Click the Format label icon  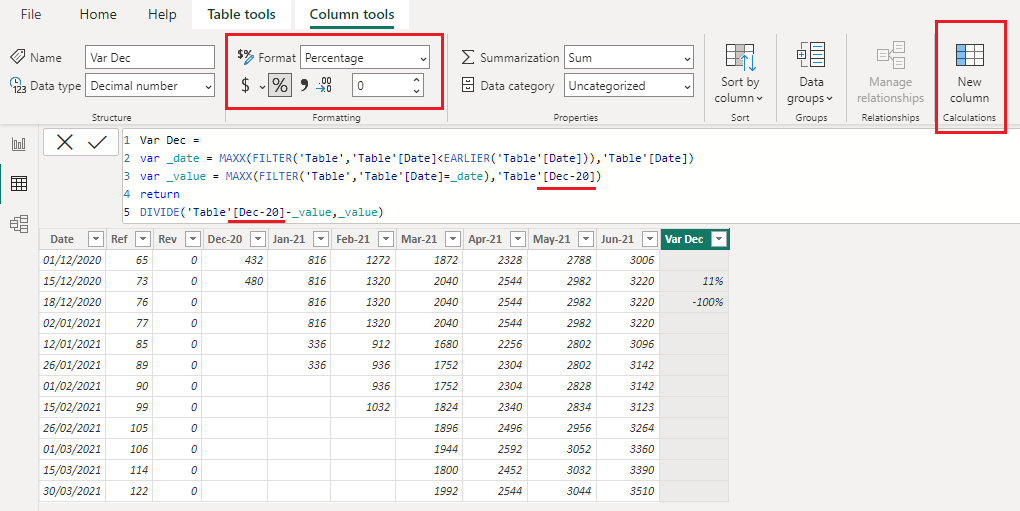pos(245,57)
